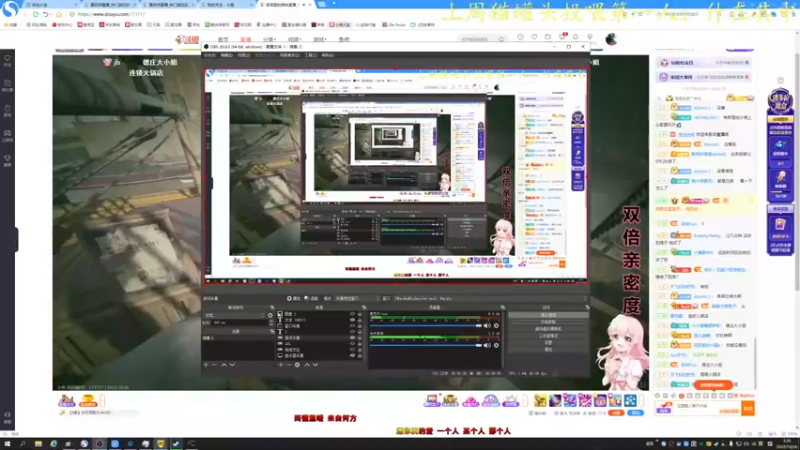
Task: Click the 滤镜 filters button in source toolbar
Action: (311, 298)
